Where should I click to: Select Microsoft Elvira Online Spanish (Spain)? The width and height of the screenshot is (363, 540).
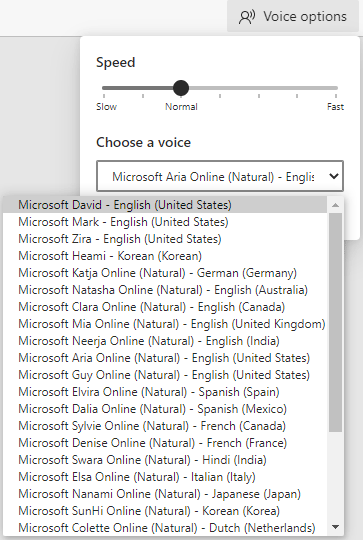pyautogui.click(x=165, y=392)
